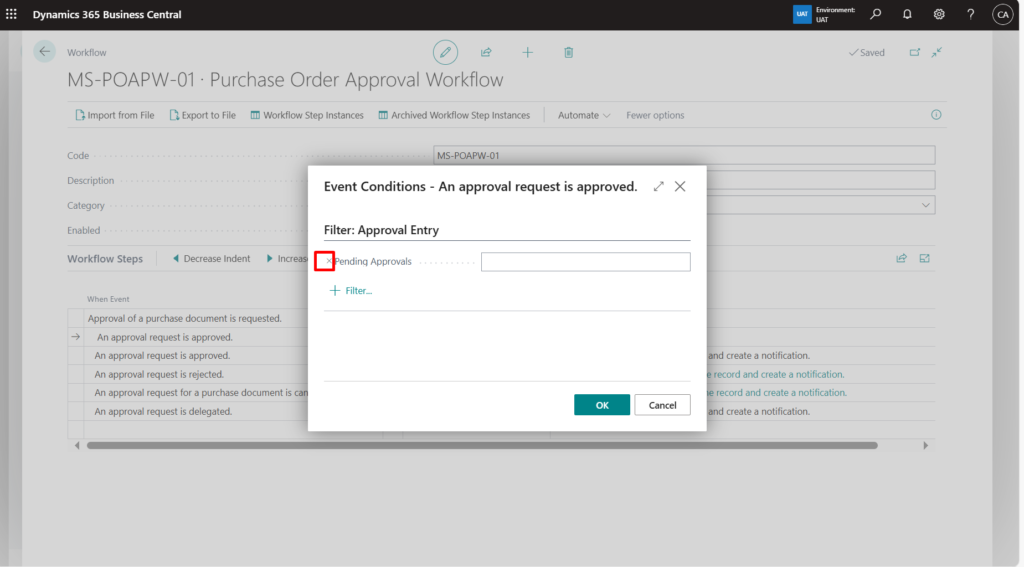Expand the Automate menu

(x=584, y=115)
